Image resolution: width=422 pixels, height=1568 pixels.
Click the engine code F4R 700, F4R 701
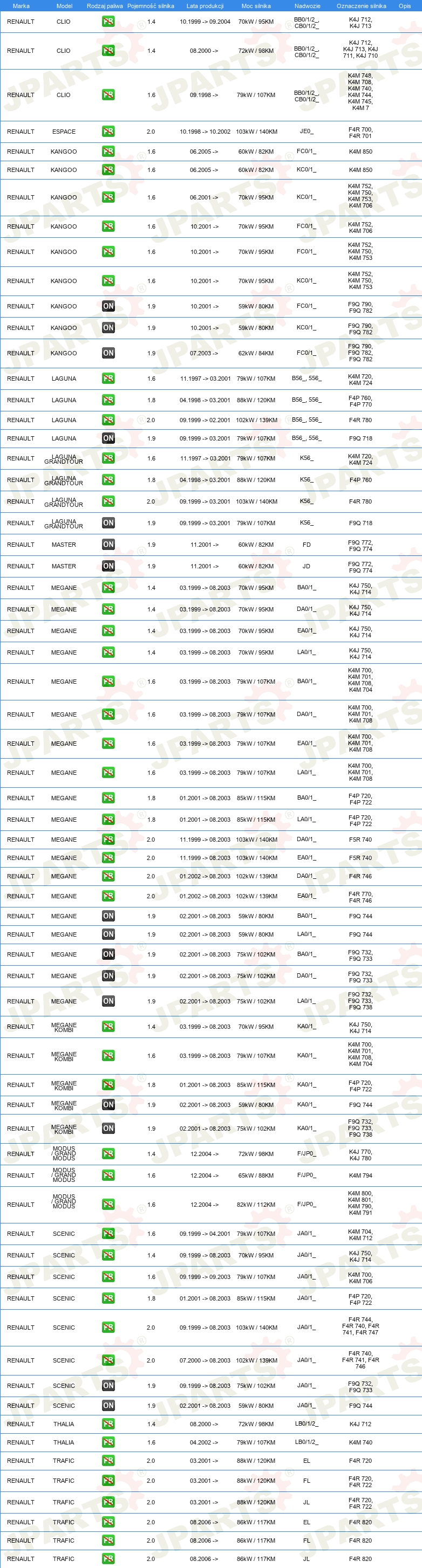(x=360, y=133)
